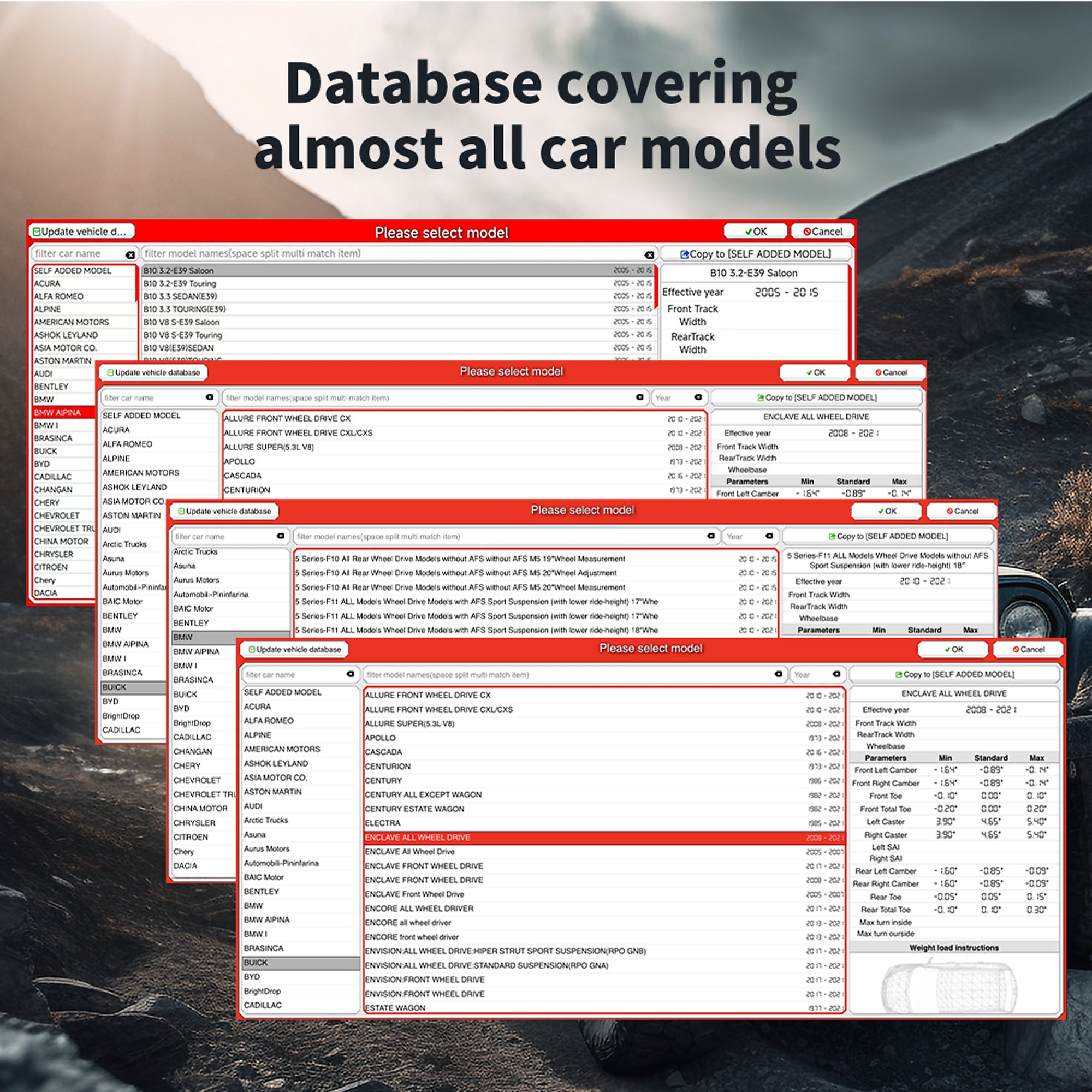Select CASCADA in second window behind 5 Series
This screenshot has width=1092, height=1092.
tap(464, 476)
